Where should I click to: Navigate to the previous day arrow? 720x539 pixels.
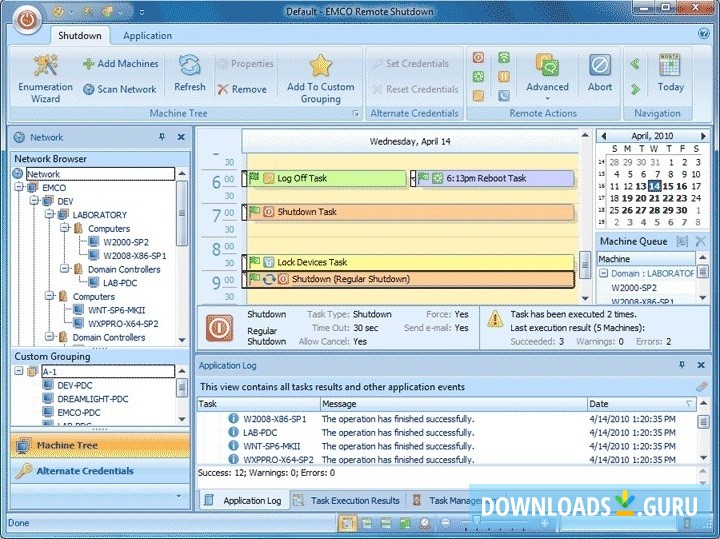coord(636,64)
